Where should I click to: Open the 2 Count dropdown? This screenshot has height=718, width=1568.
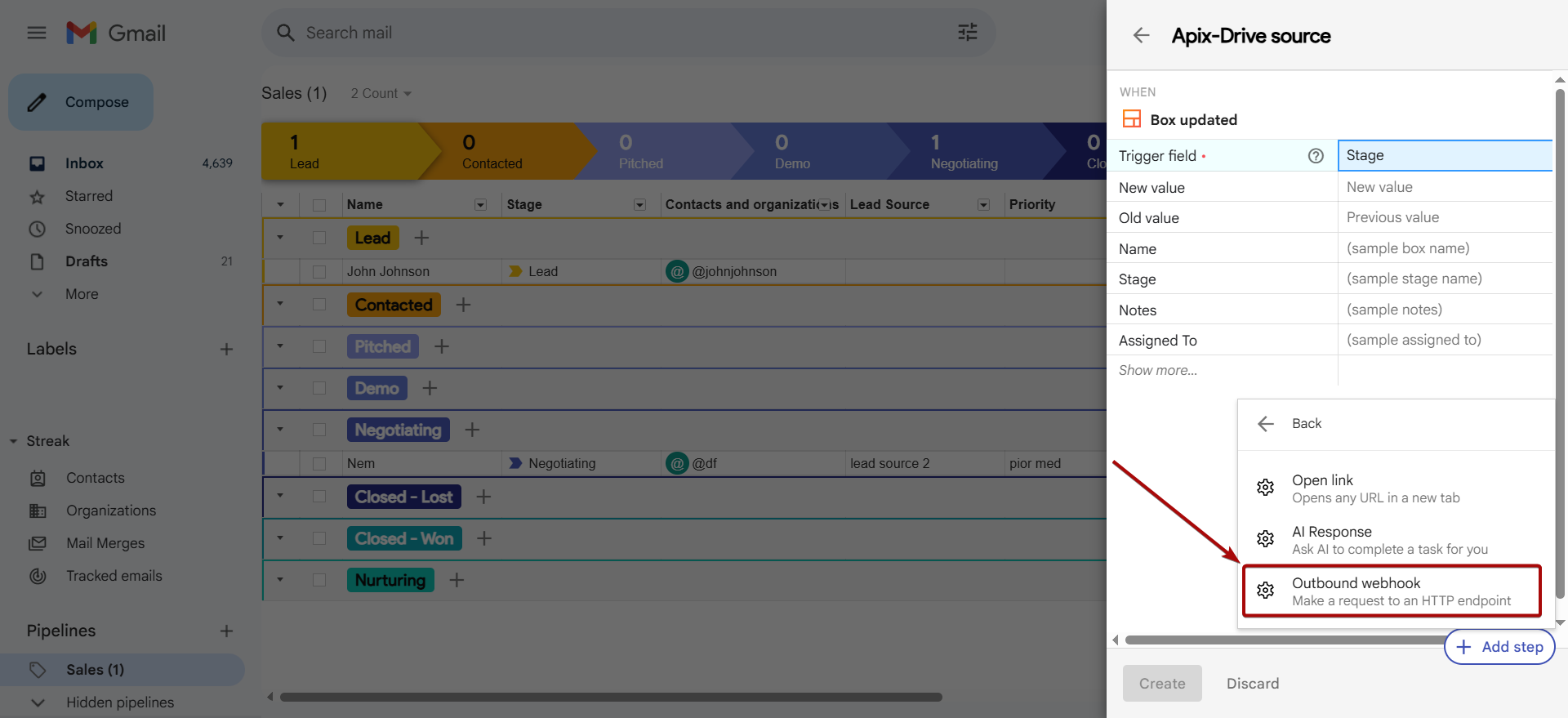381,94
